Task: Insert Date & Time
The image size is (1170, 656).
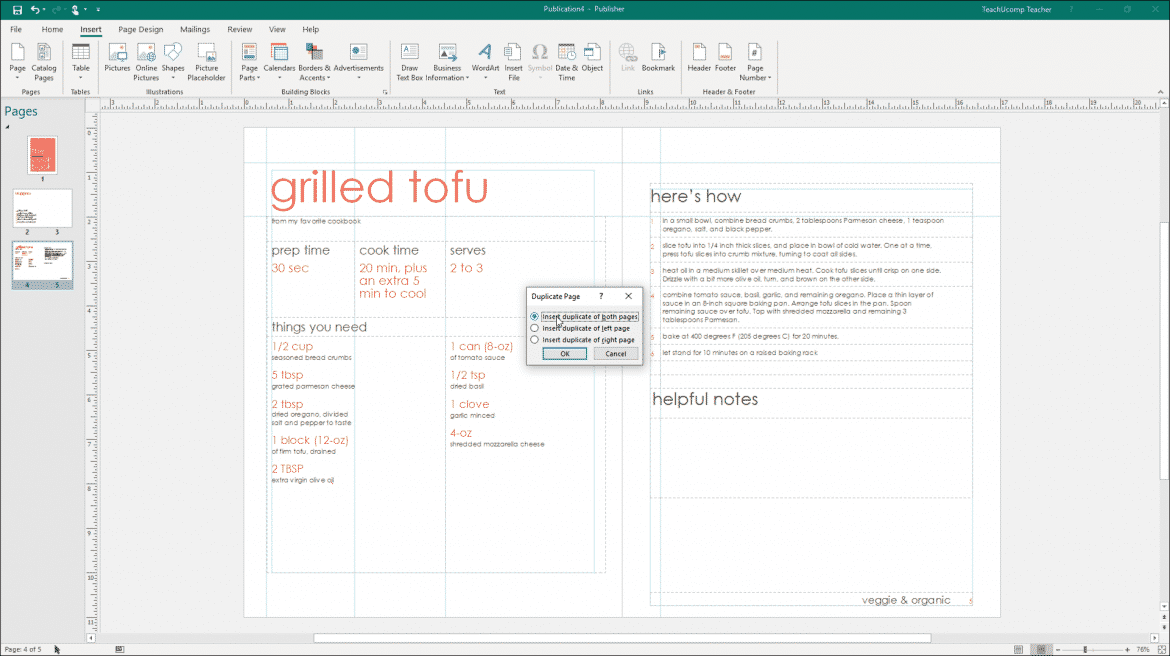Action: coord(566,60)
